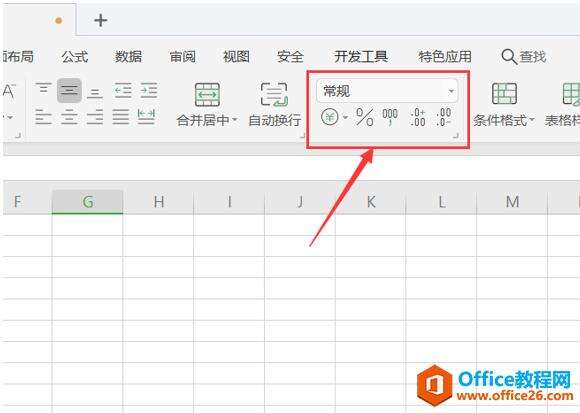Open the 特色应用 tab
The image size is (580, 413).
click(x=445, y=57)
